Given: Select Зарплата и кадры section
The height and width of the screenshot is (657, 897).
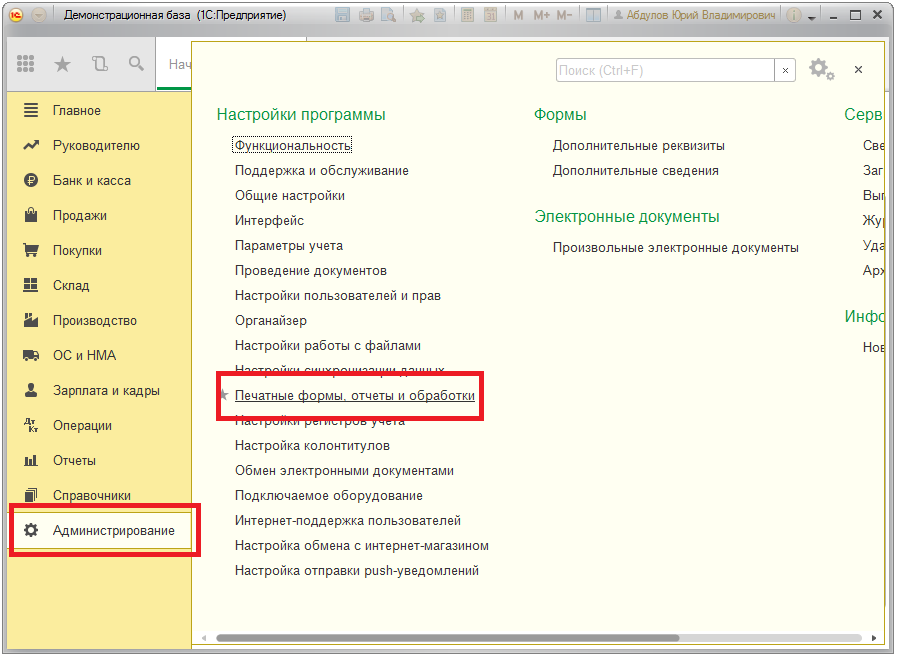Looking at the screenshot, I should click(x=105, y=391).
